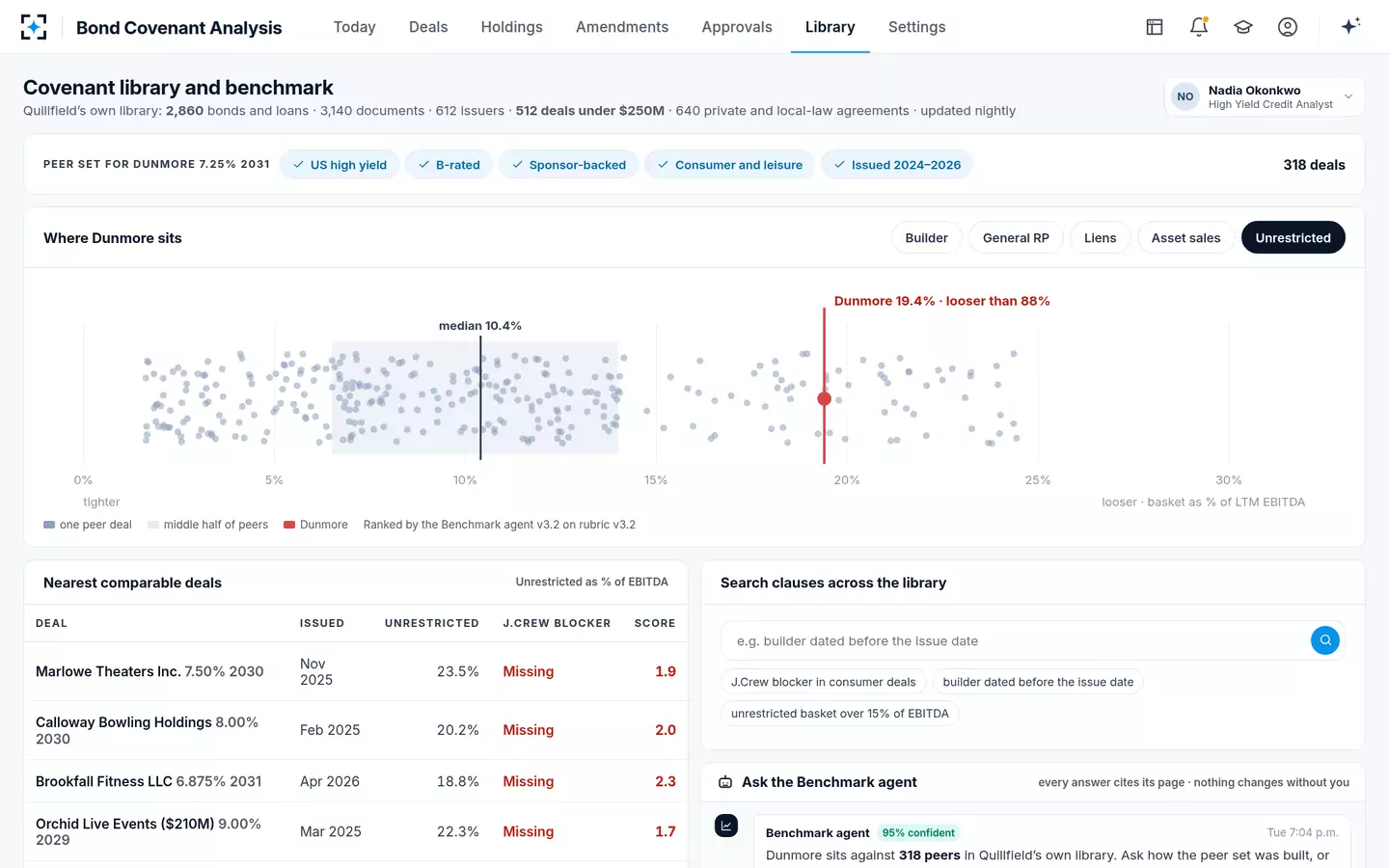Image resolution: width=1389 pixels, height=868 pixels.
Task: Go to the Amendments tab
Action: tap(622, 27)
